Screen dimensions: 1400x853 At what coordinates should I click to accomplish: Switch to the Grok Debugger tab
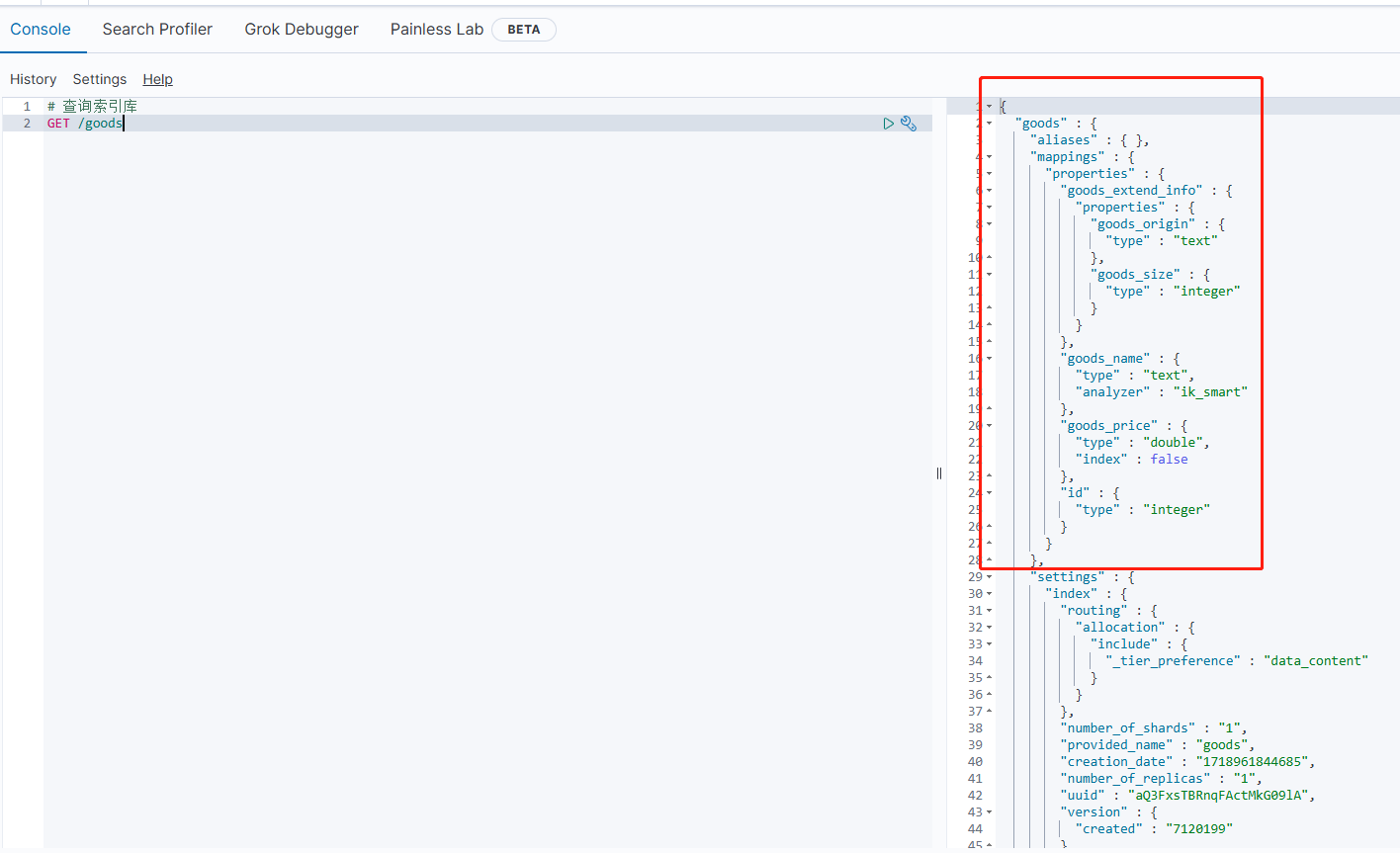pyautogui.click(x=302, y=30)
